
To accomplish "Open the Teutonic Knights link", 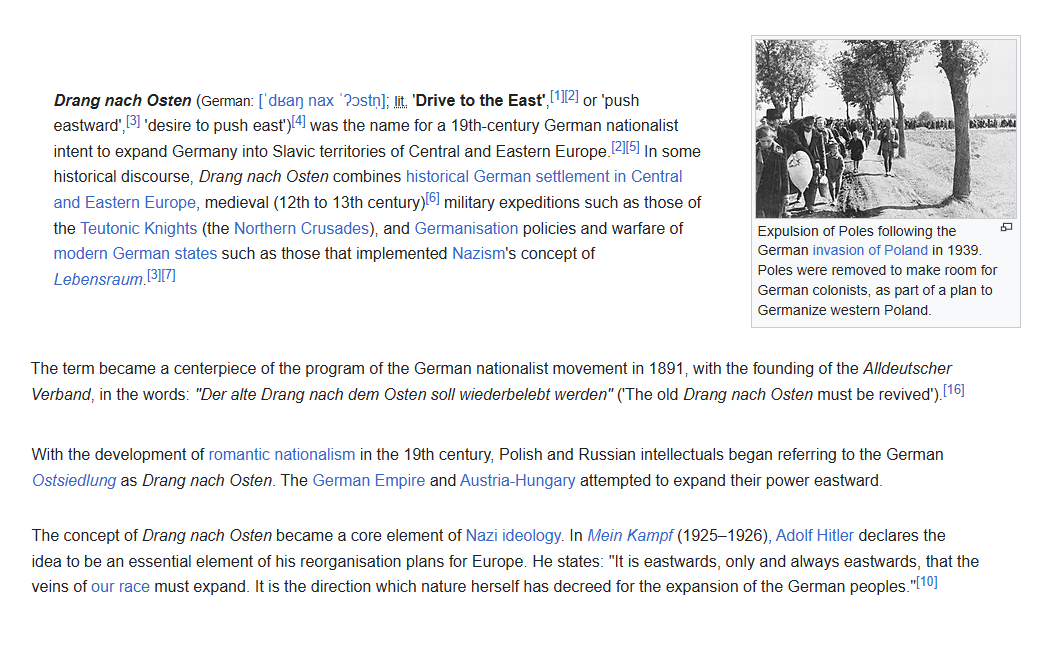I will 138,229.
